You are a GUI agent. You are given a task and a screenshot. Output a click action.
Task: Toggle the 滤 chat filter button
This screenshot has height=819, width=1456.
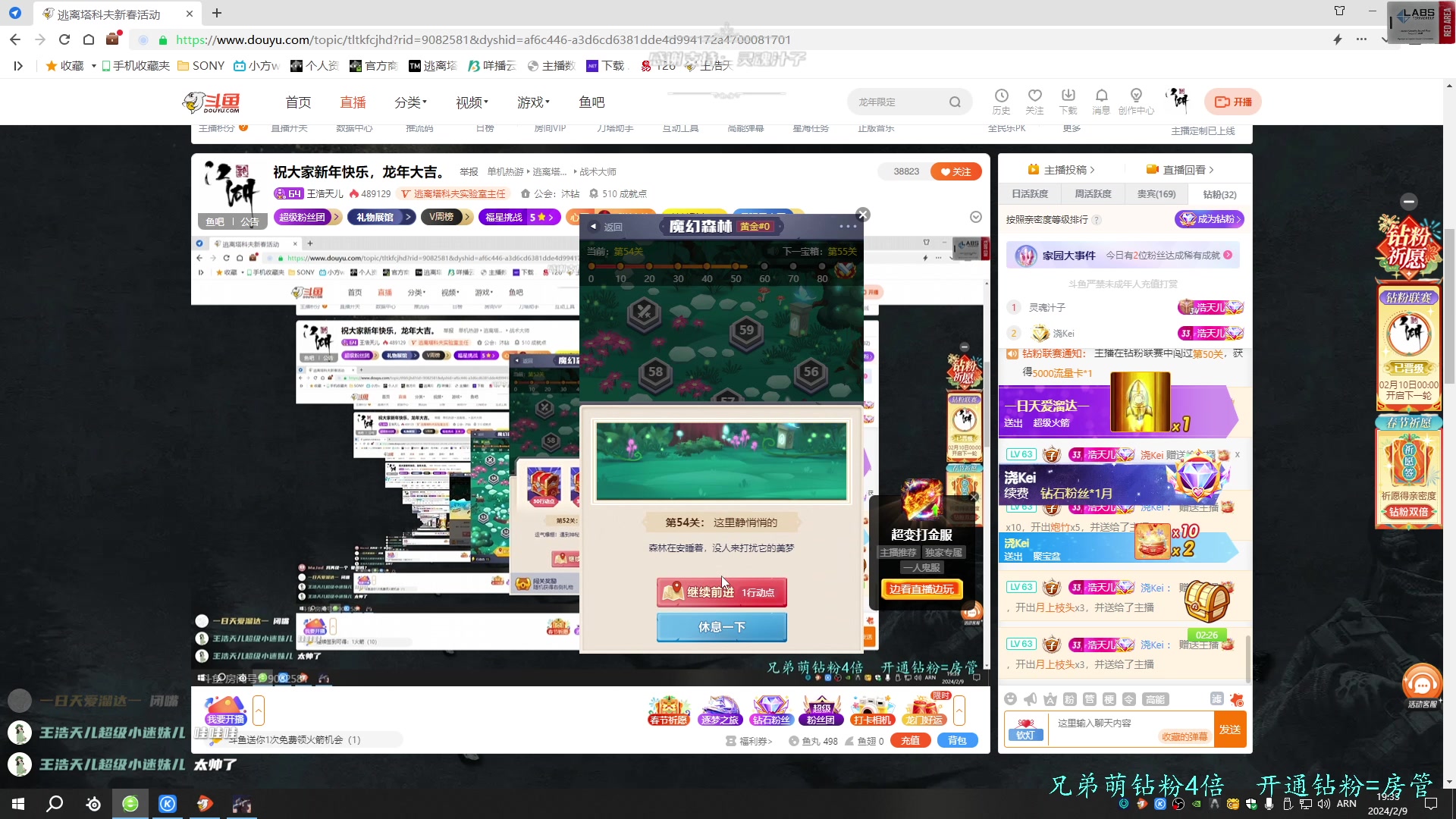1216,699
